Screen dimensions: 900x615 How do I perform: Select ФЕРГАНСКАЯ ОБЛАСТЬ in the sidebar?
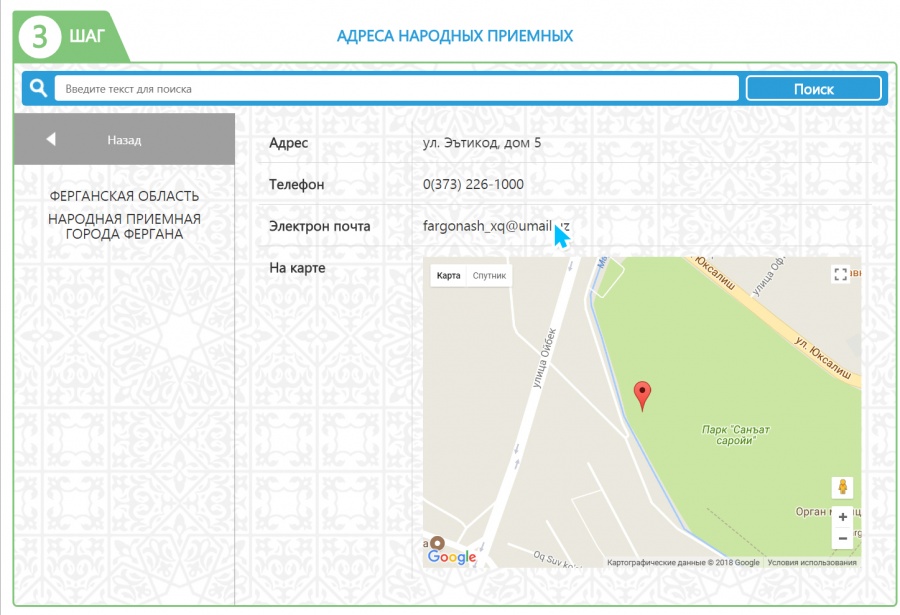point(124,196)
